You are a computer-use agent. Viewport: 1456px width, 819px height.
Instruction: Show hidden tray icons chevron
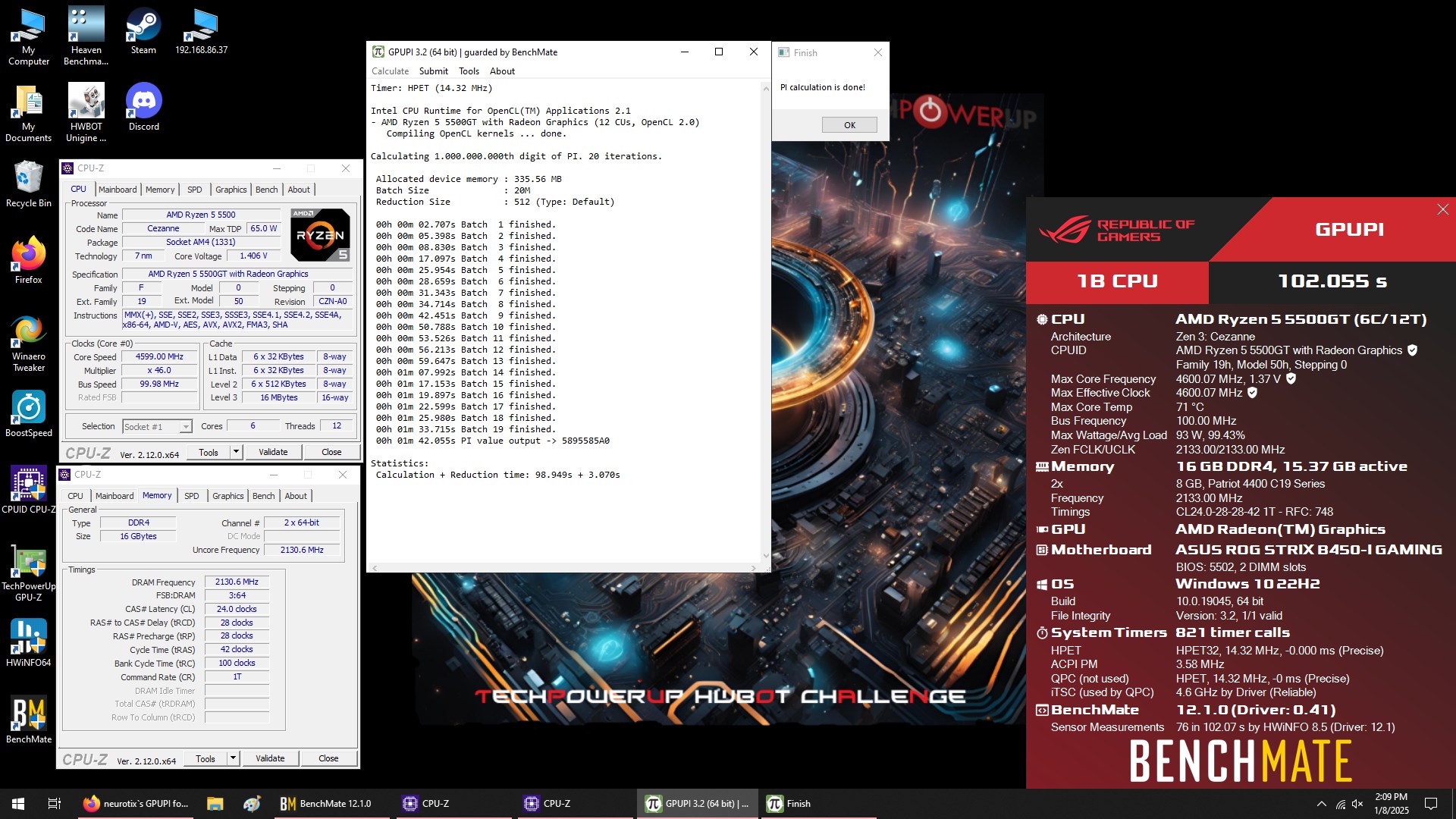1322,804
